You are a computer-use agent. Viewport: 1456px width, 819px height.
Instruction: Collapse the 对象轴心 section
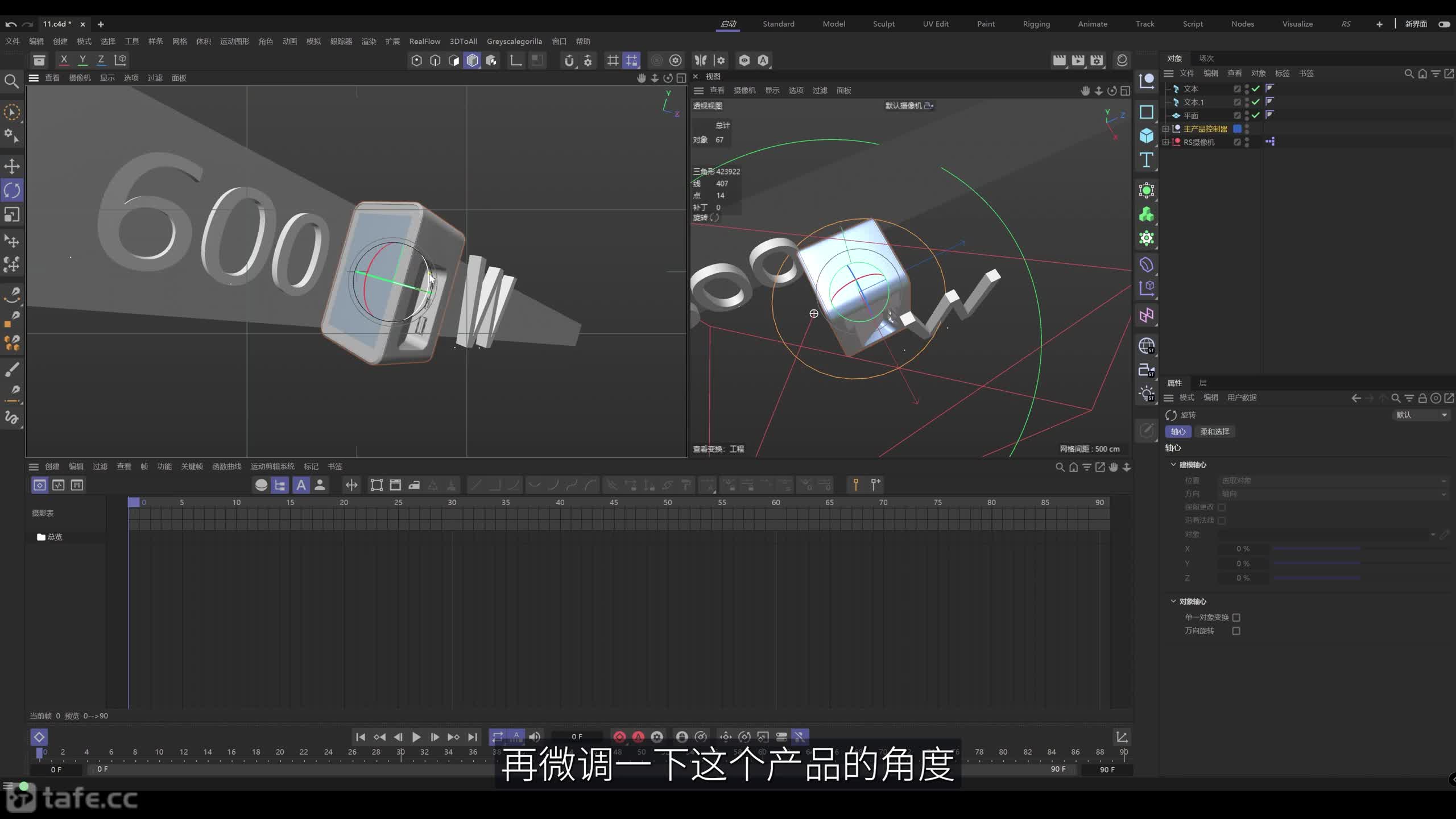[1173, 601]
